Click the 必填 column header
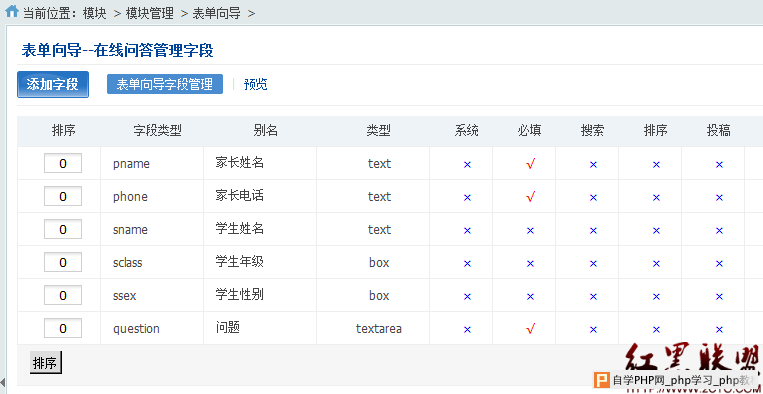 coord(530,130)
